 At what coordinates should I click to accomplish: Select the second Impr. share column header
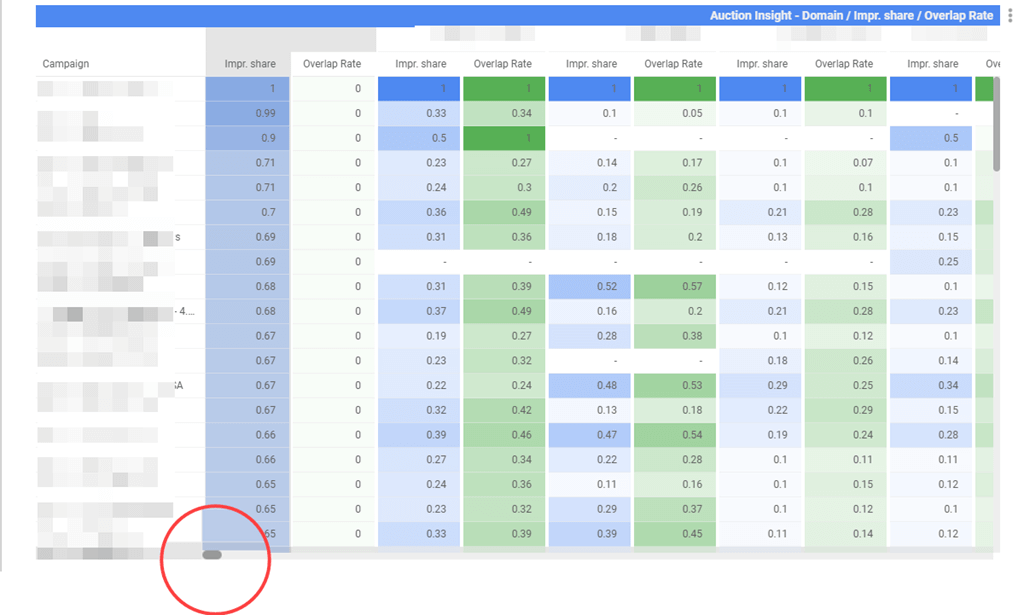coord(420,64)
